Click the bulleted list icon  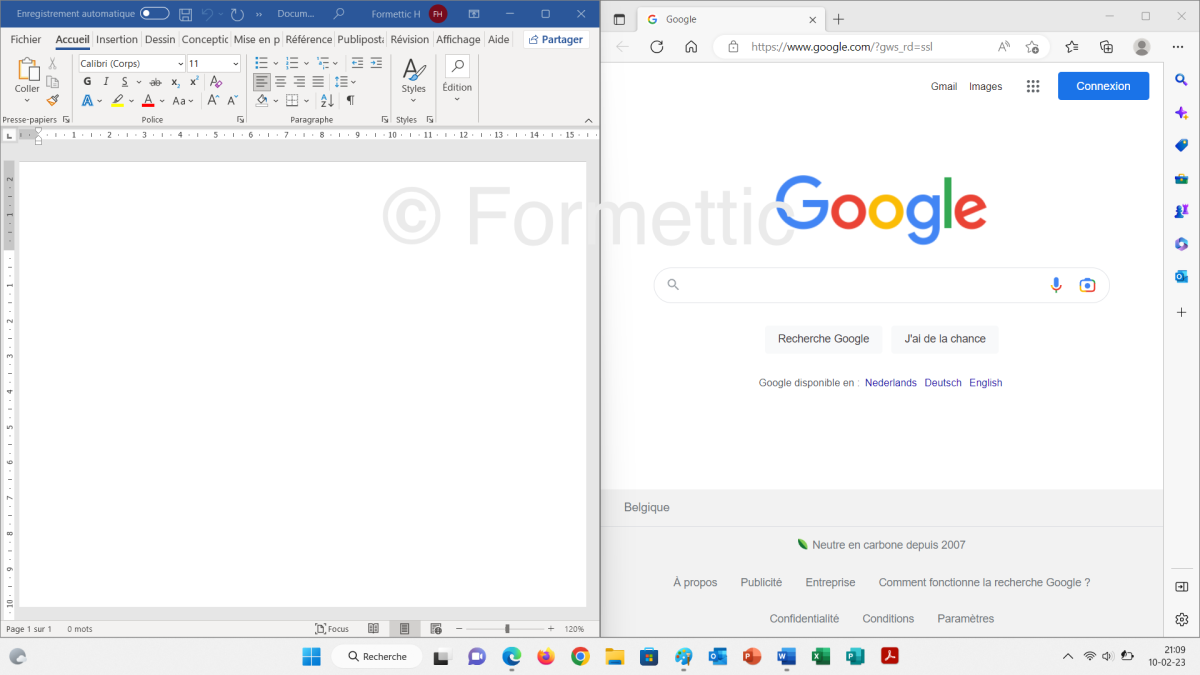(261, 63)
